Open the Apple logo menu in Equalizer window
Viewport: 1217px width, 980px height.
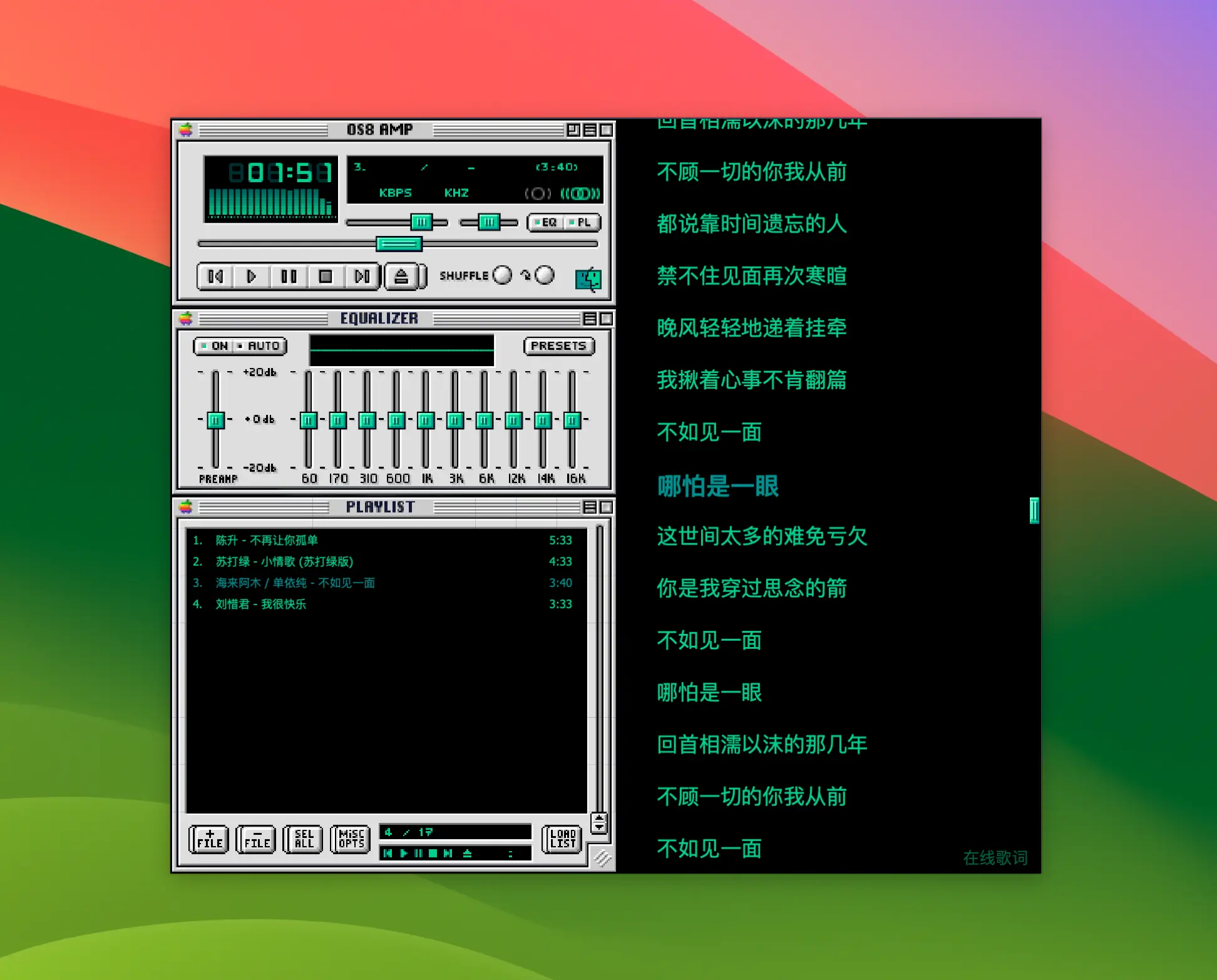(186, 319)
